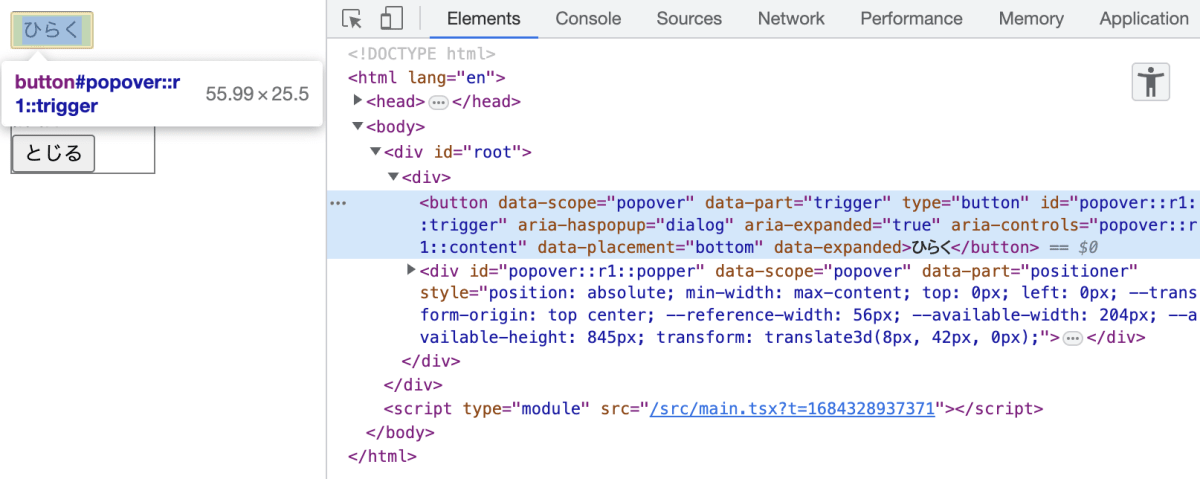This screenshot has height=479, width=1200.
Task: Expand the head element arrow
Action: pyautogui.click(x=358, y=101)
